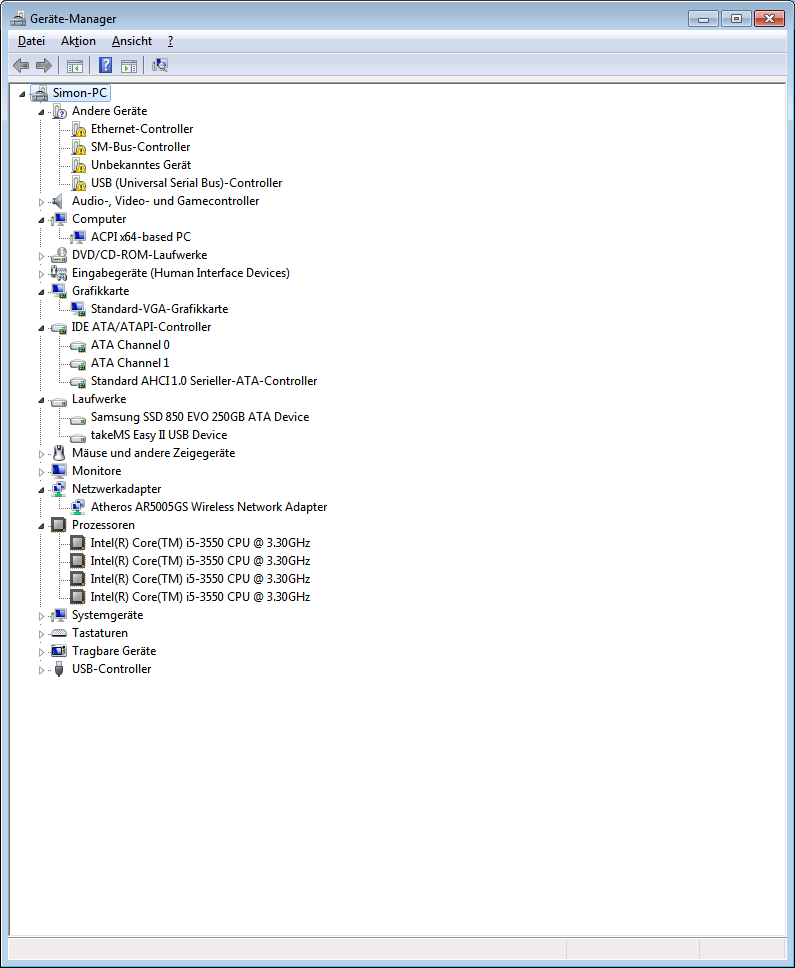This screenshot has width=795, height=968.
Task: Scan for hardware changes toolbar icon
Action: [x=160, y=65]
